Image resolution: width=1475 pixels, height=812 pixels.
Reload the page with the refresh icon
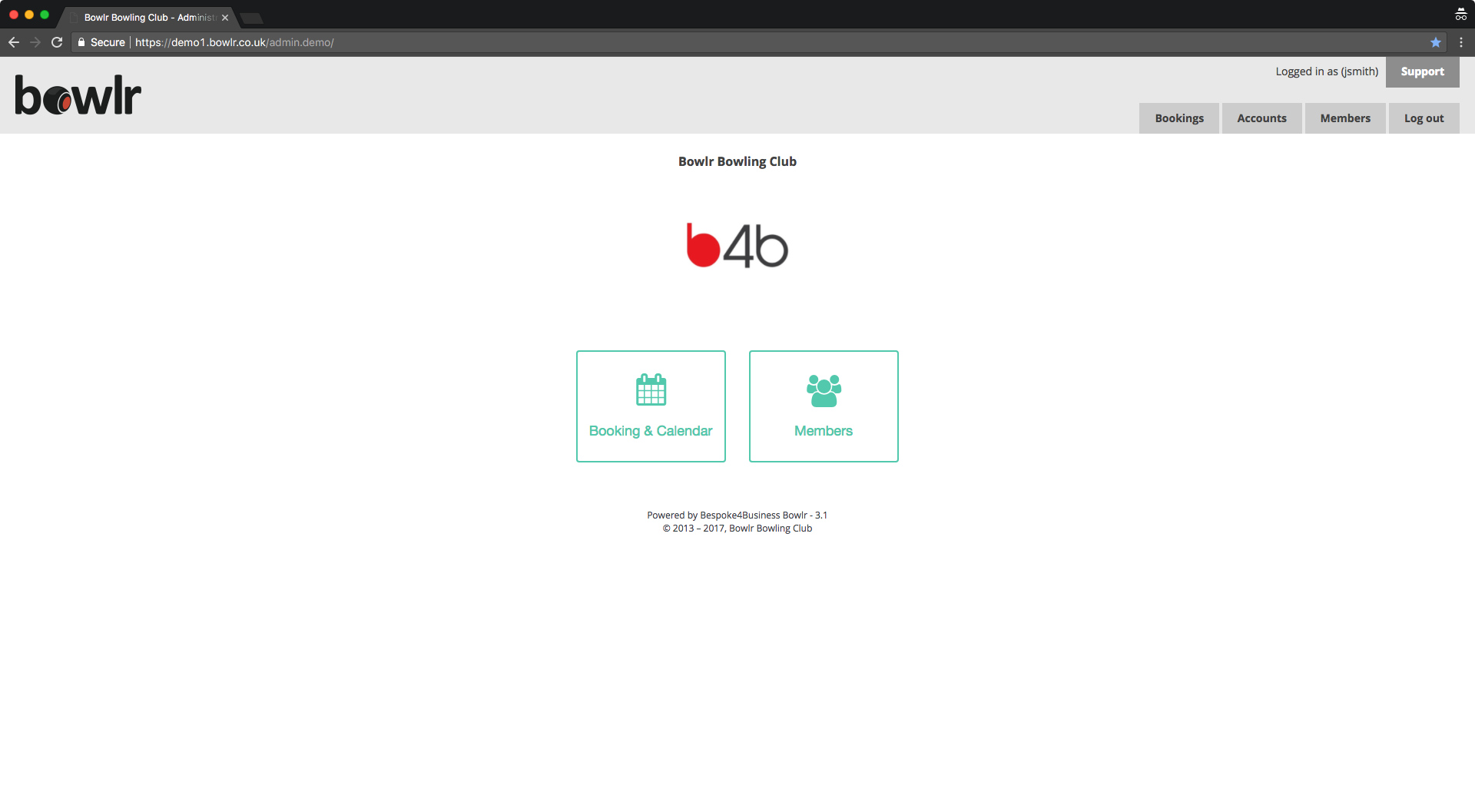[57, 42]
